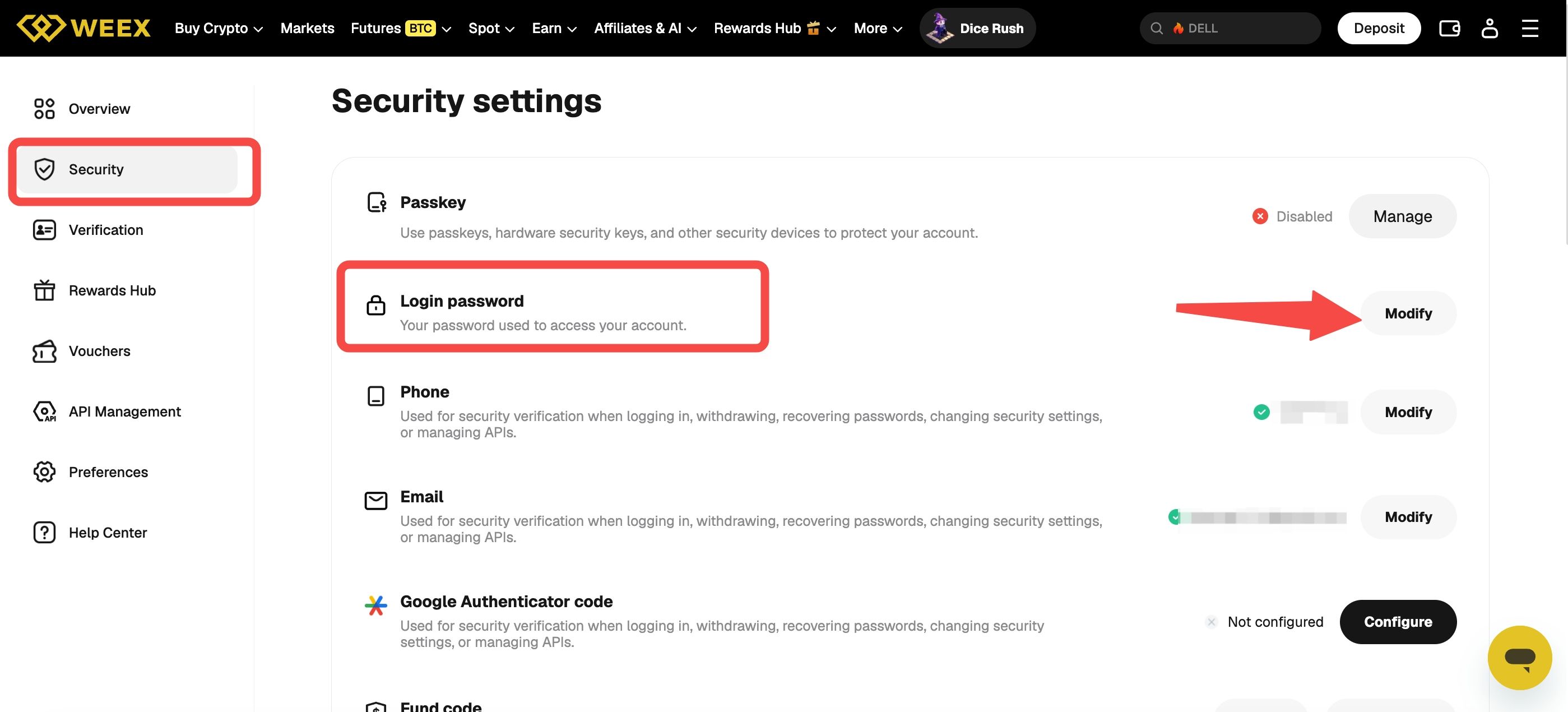The width and height of the screenshot is (1568, 712).
Task: Open Rewards Hub in the sidebar
Action: pyautogui.click(x=127, y=290)
